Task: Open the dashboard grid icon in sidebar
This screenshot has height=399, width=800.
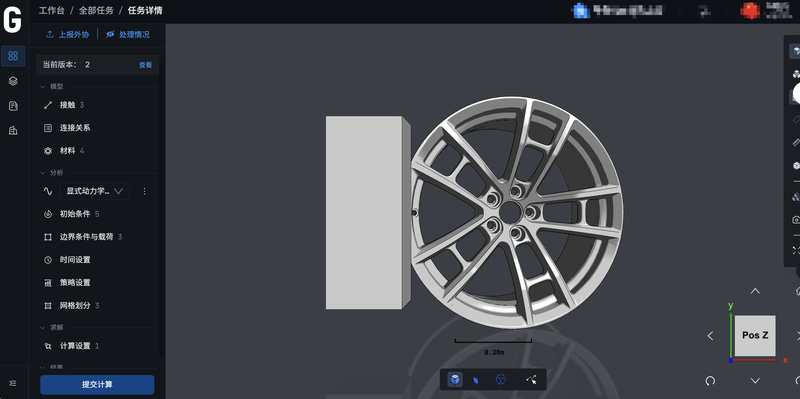Action: click(13, 56)
